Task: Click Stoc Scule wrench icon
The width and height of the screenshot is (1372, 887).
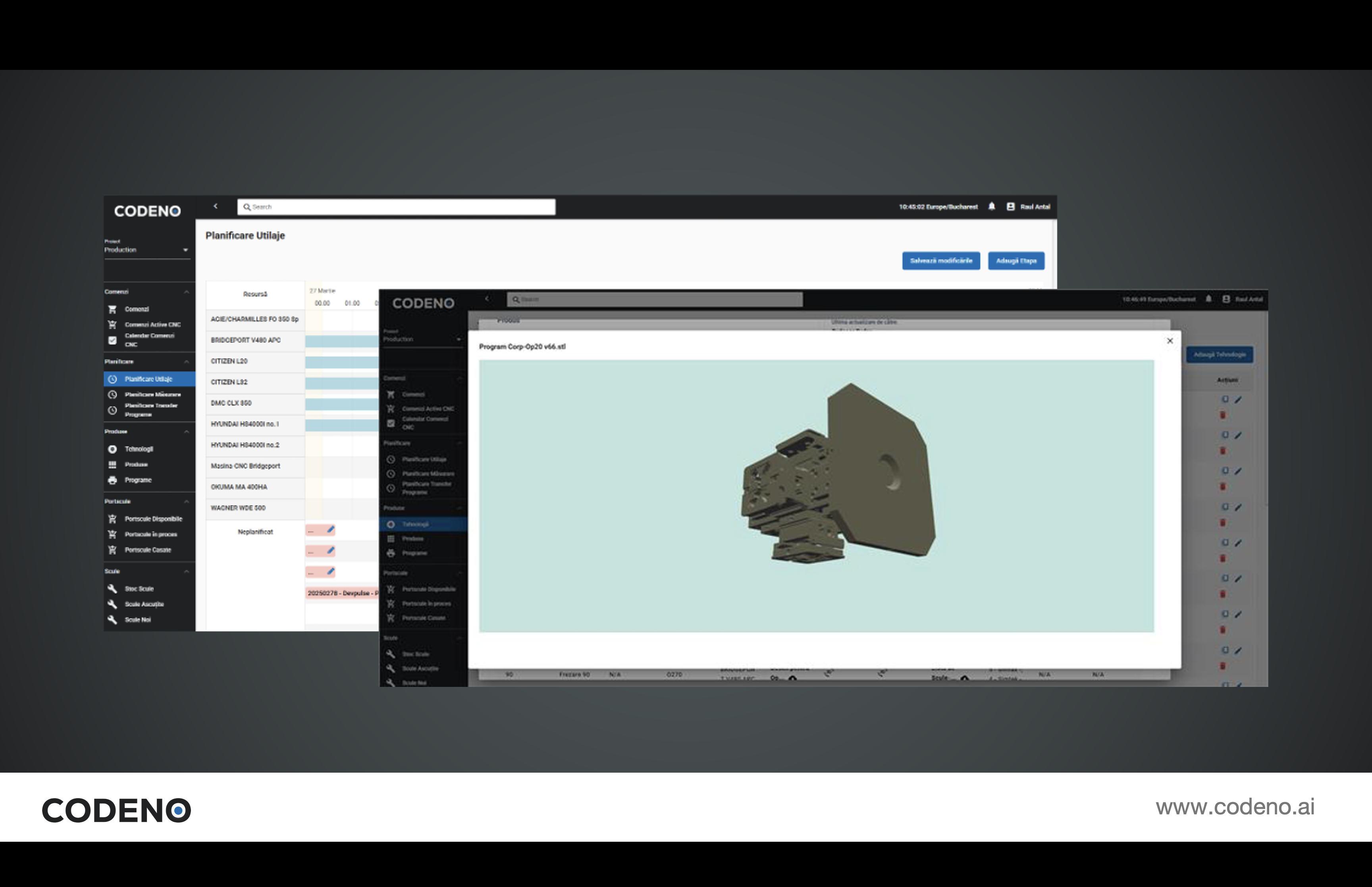Action: (x=112, y=589)
